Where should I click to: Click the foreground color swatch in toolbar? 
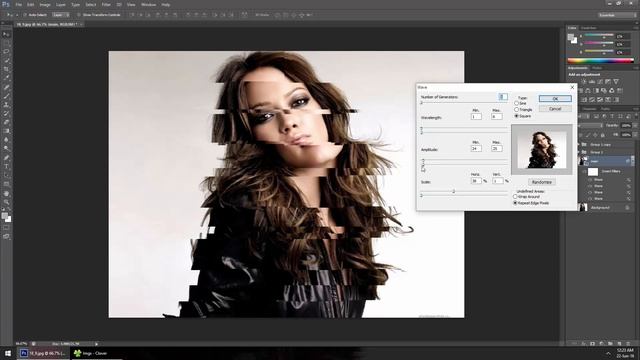[x=4, y=216]
